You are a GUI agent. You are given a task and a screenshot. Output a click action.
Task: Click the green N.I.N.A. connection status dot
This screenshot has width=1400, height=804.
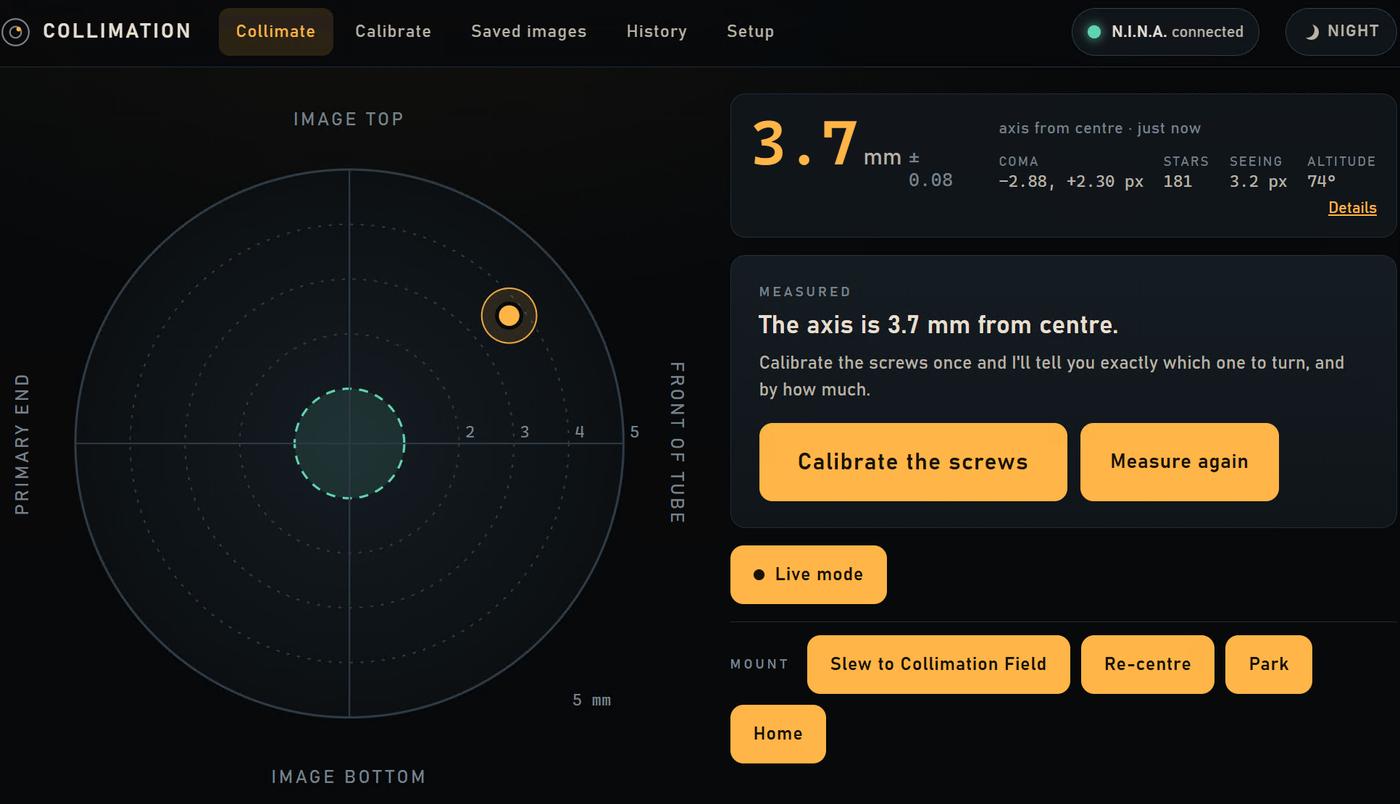click(1094, 32)
